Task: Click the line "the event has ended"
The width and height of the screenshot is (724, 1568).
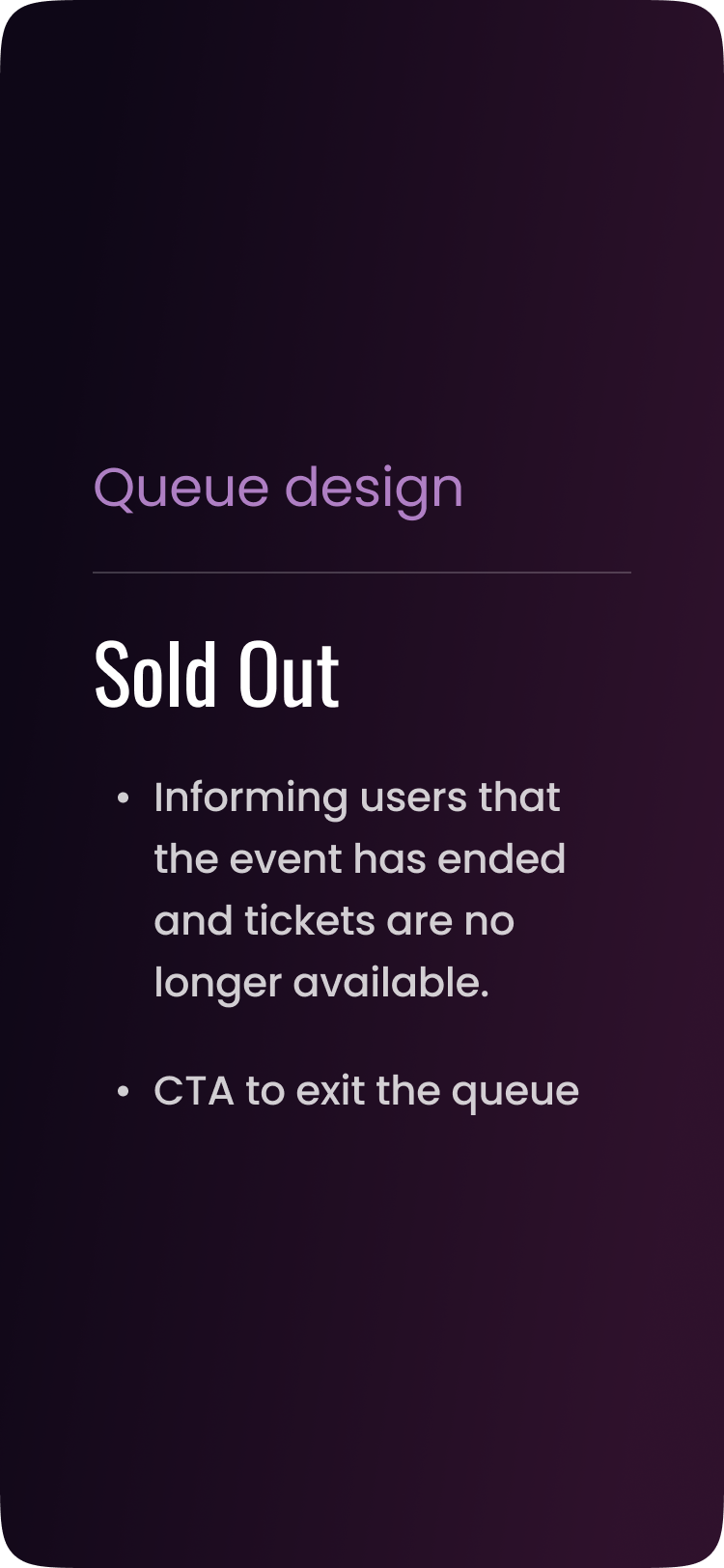Action: (x=359, y=859)
